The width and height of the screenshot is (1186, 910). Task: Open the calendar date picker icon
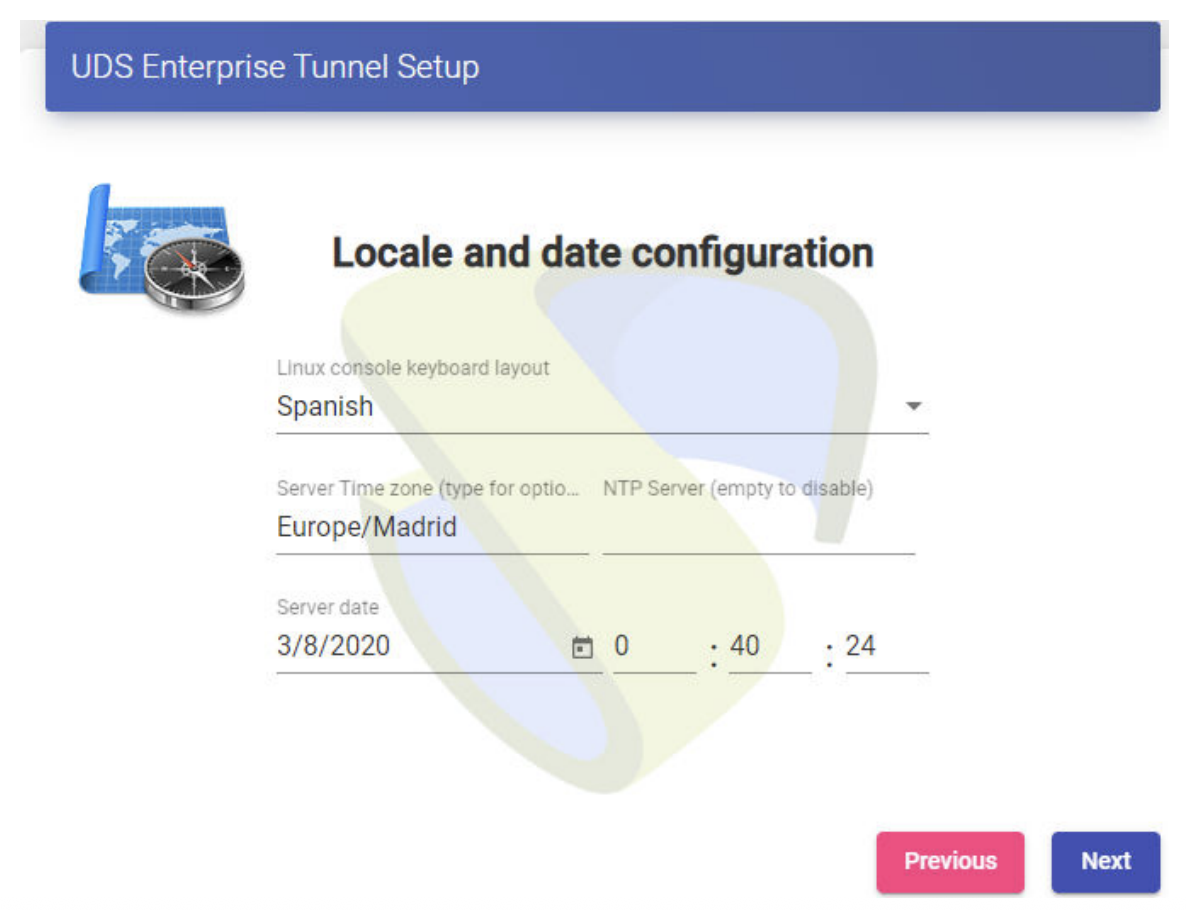tap(581, 648)
